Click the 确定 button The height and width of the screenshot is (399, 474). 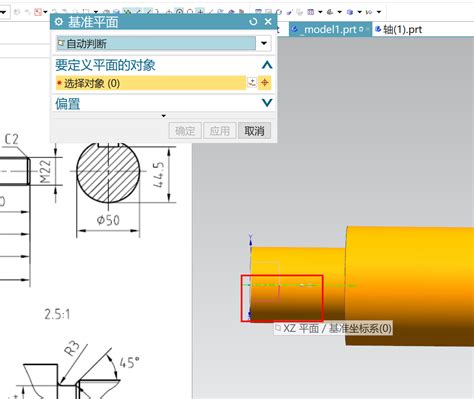pos(185,130)
